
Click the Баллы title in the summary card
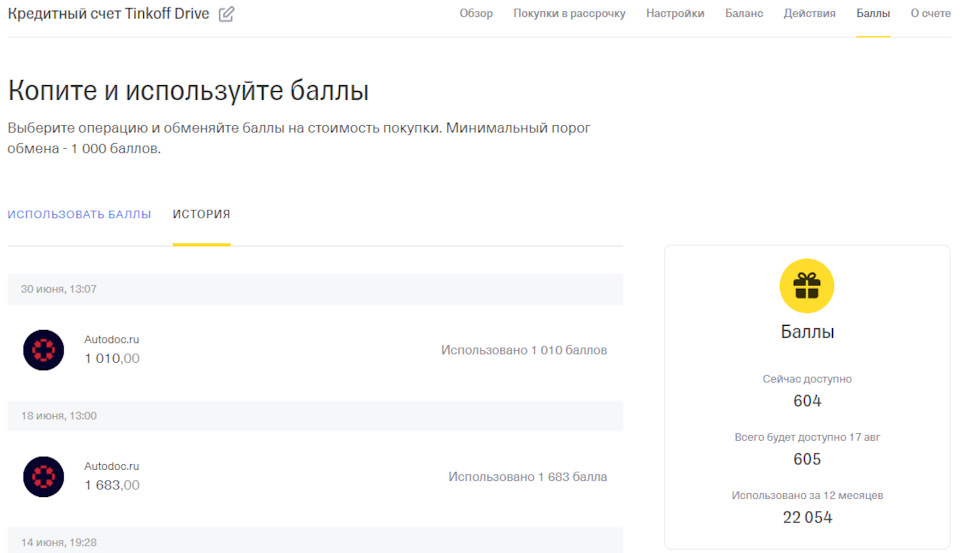[x=807, y=332]
